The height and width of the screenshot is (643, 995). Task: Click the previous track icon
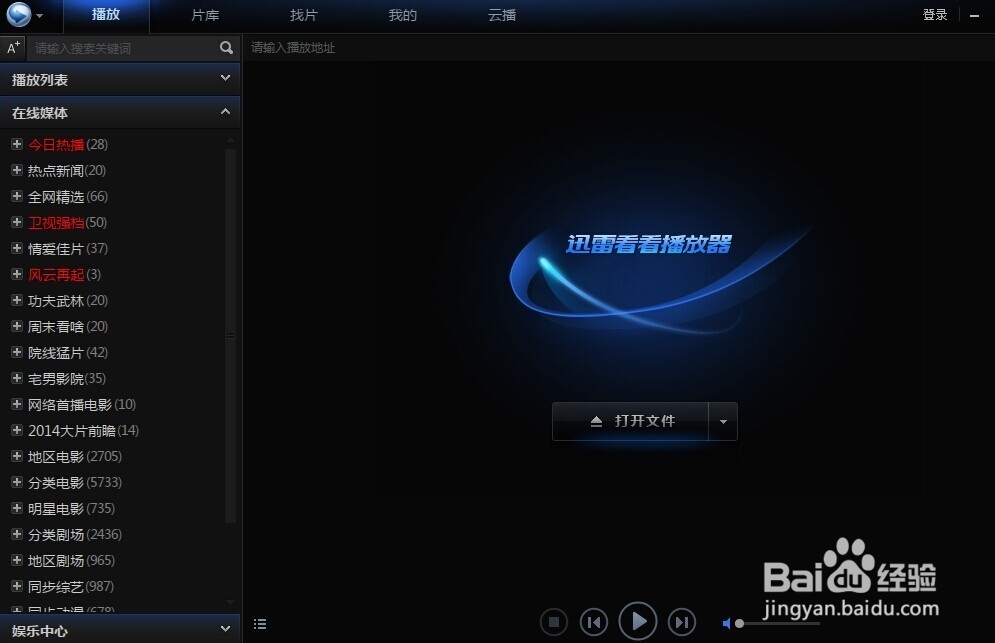(594, 621)
